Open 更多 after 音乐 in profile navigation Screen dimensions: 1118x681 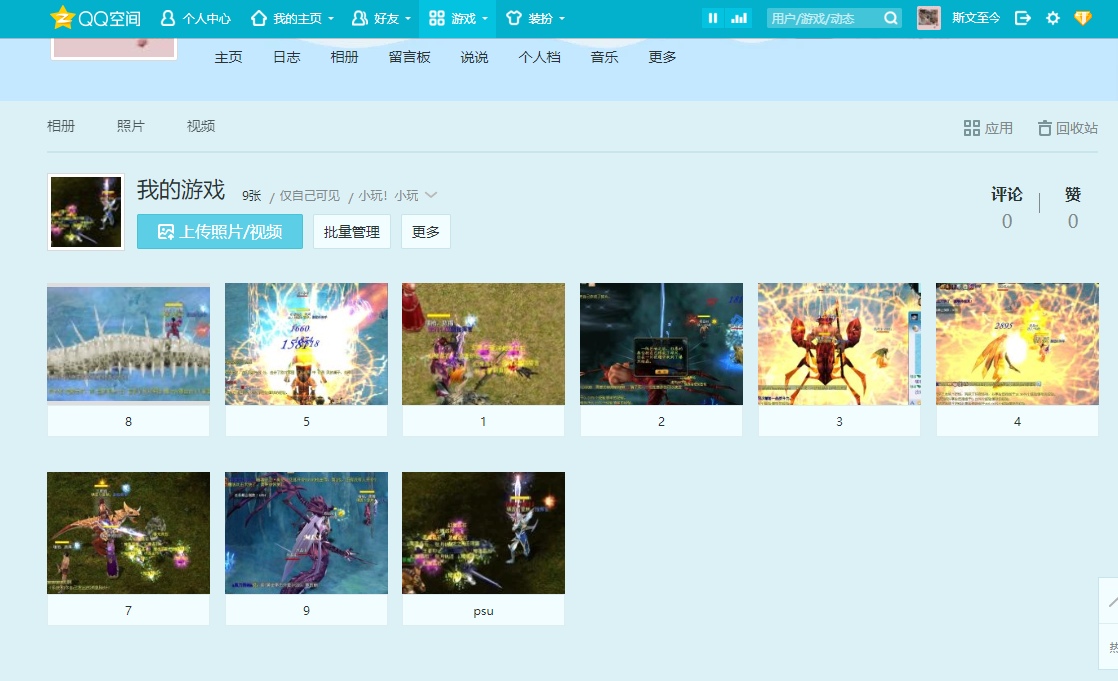(x=662, y=57)
